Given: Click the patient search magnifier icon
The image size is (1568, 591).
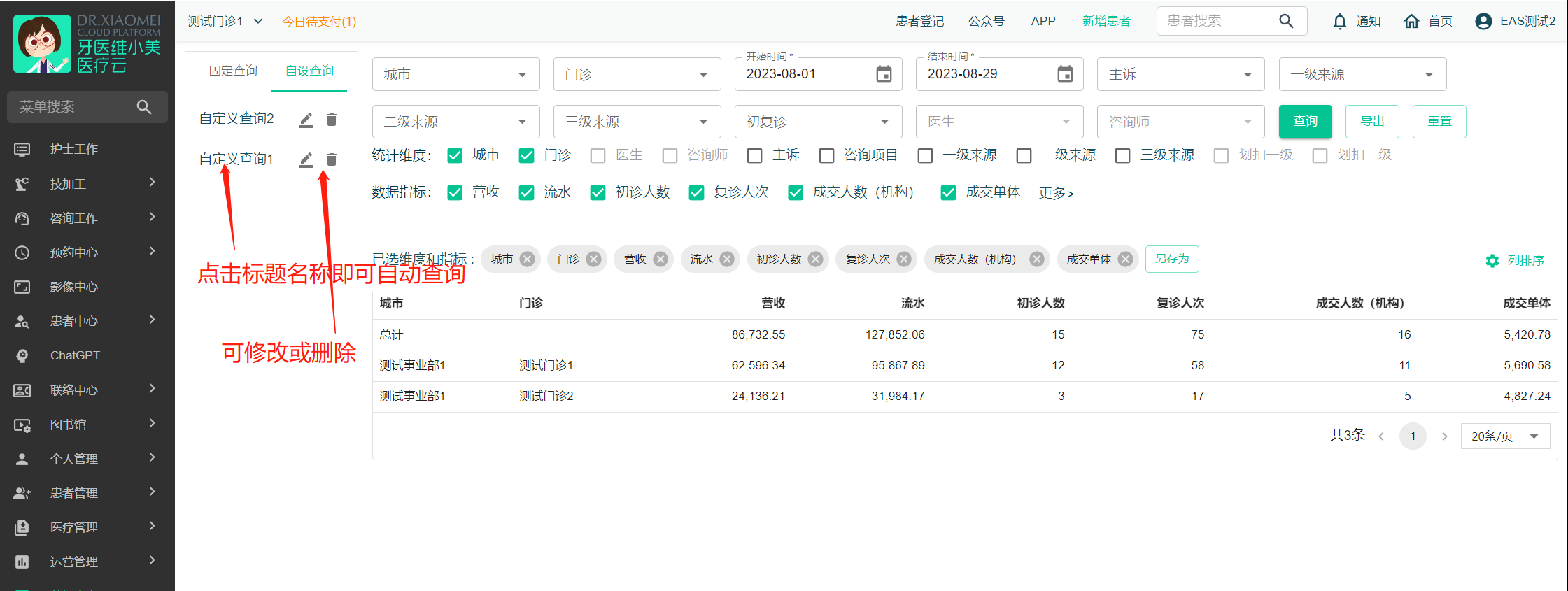Looking at the screenshot, I should tap(1286, 21).
